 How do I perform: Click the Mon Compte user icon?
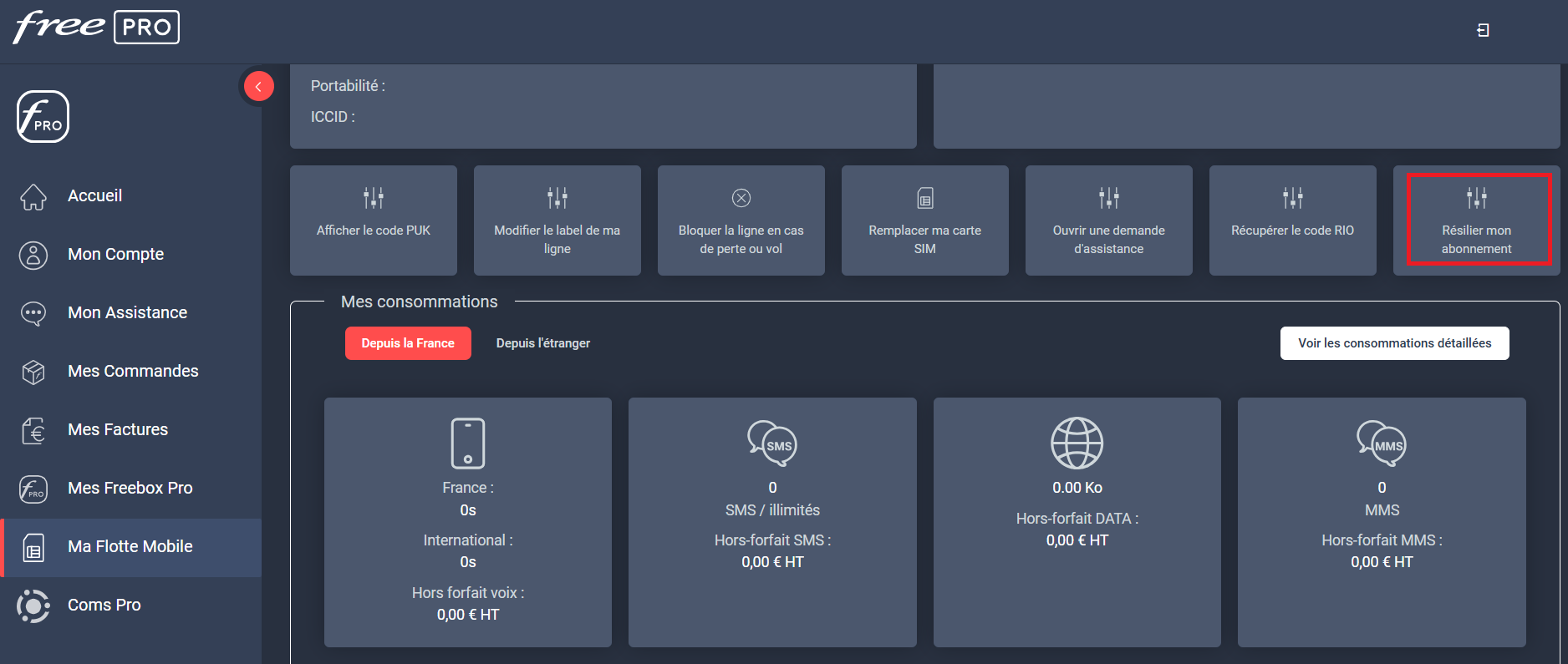point(33,255)
